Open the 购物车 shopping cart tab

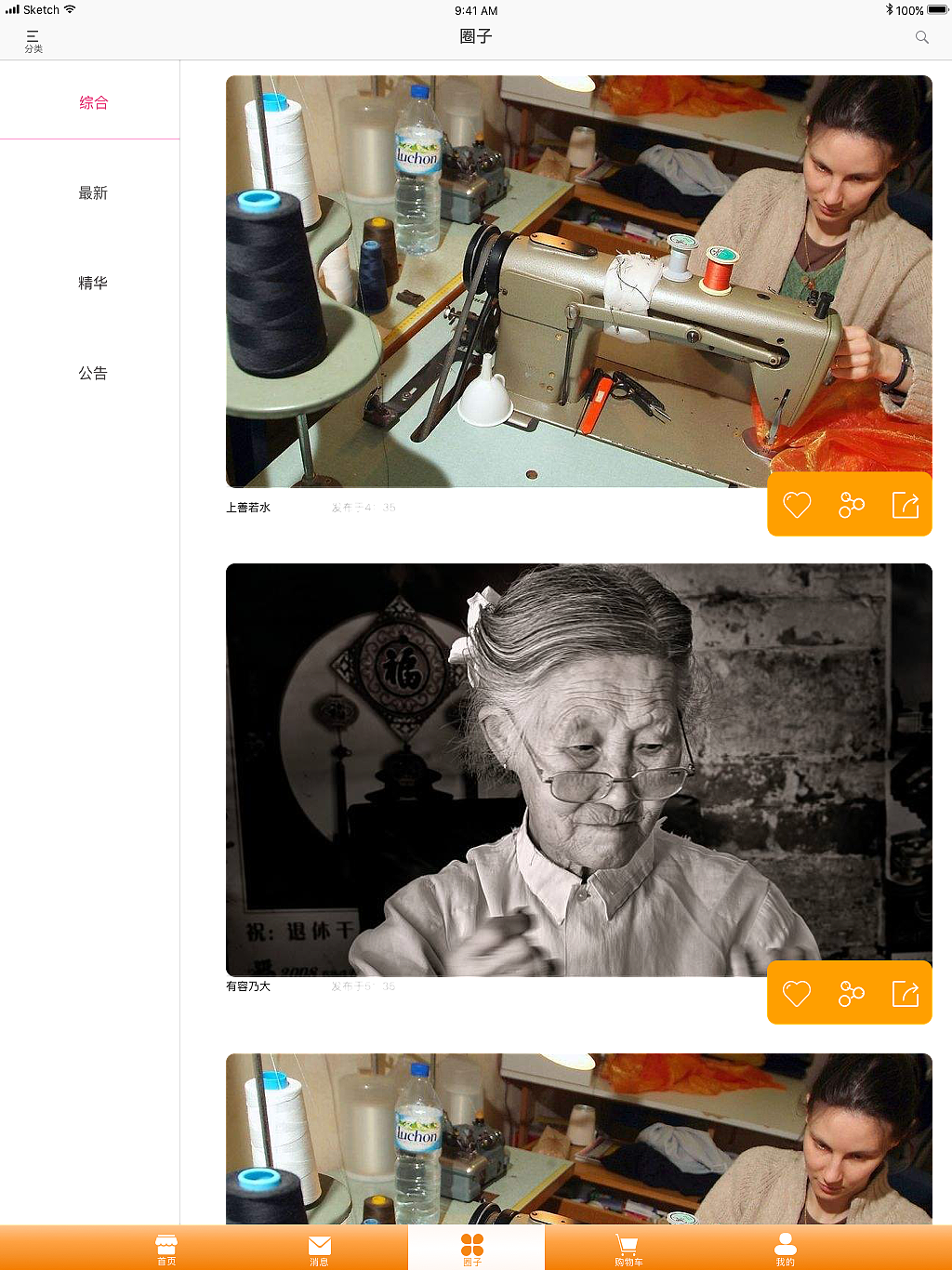628,1250
